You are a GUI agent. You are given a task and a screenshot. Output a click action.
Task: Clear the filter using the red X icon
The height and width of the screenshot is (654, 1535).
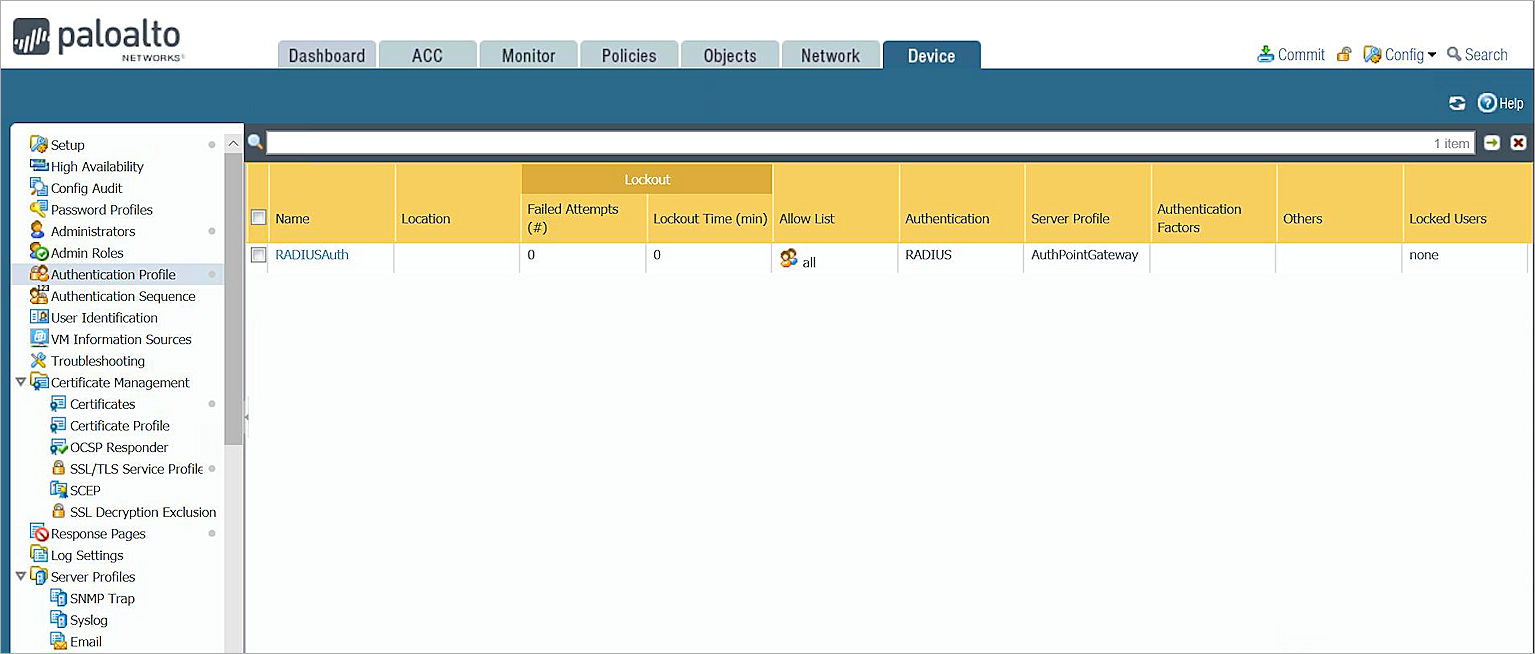pyautogui.click(x=1518, y=142)
